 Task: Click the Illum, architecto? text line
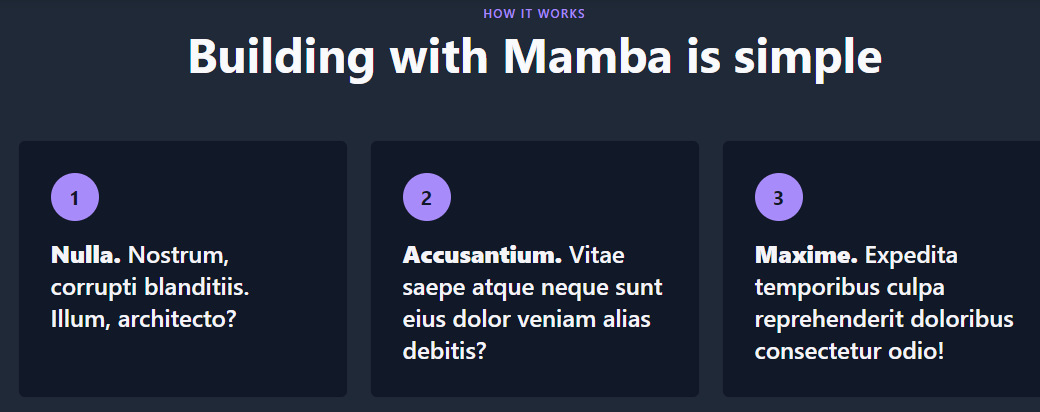(143, 319)
